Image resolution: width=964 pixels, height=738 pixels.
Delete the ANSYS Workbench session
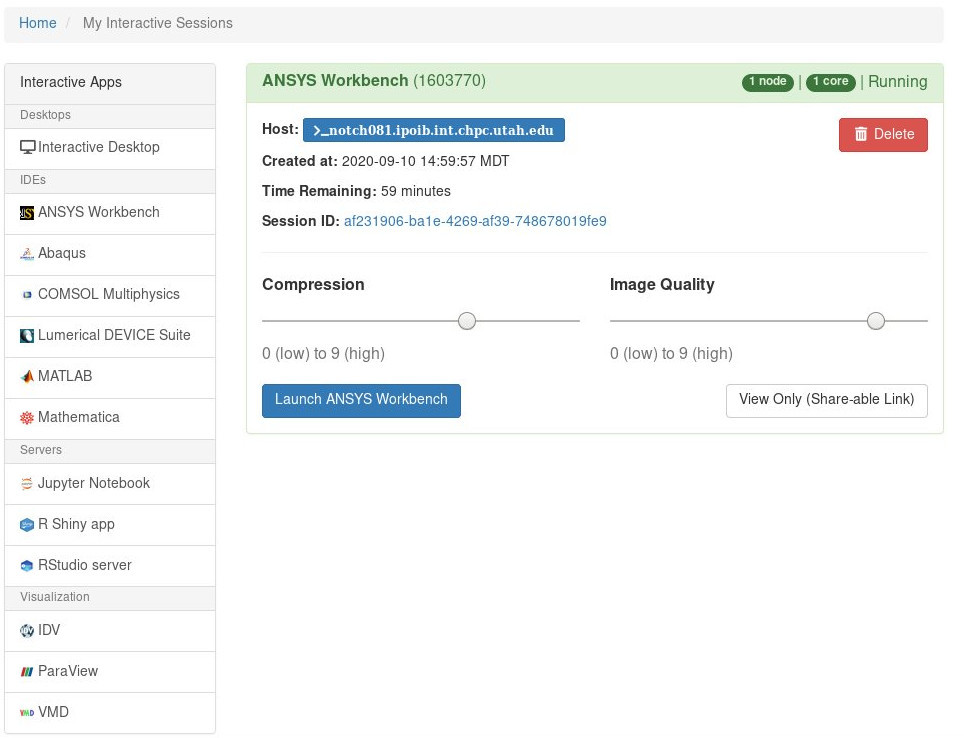(x=883, y=135)
